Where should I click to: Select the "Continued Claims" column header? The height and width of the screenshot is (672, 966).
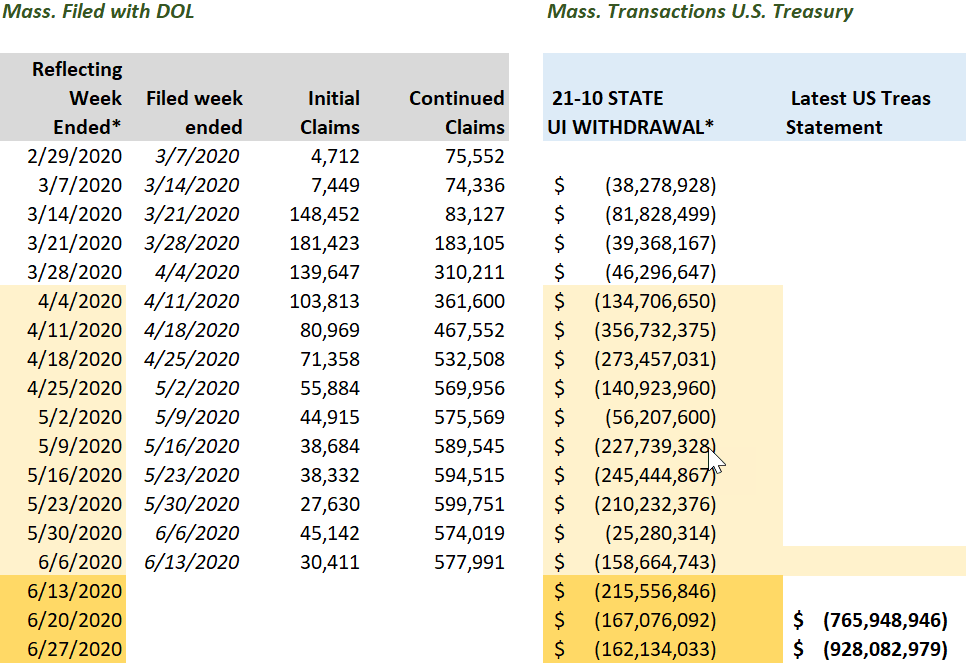(456, 112)
